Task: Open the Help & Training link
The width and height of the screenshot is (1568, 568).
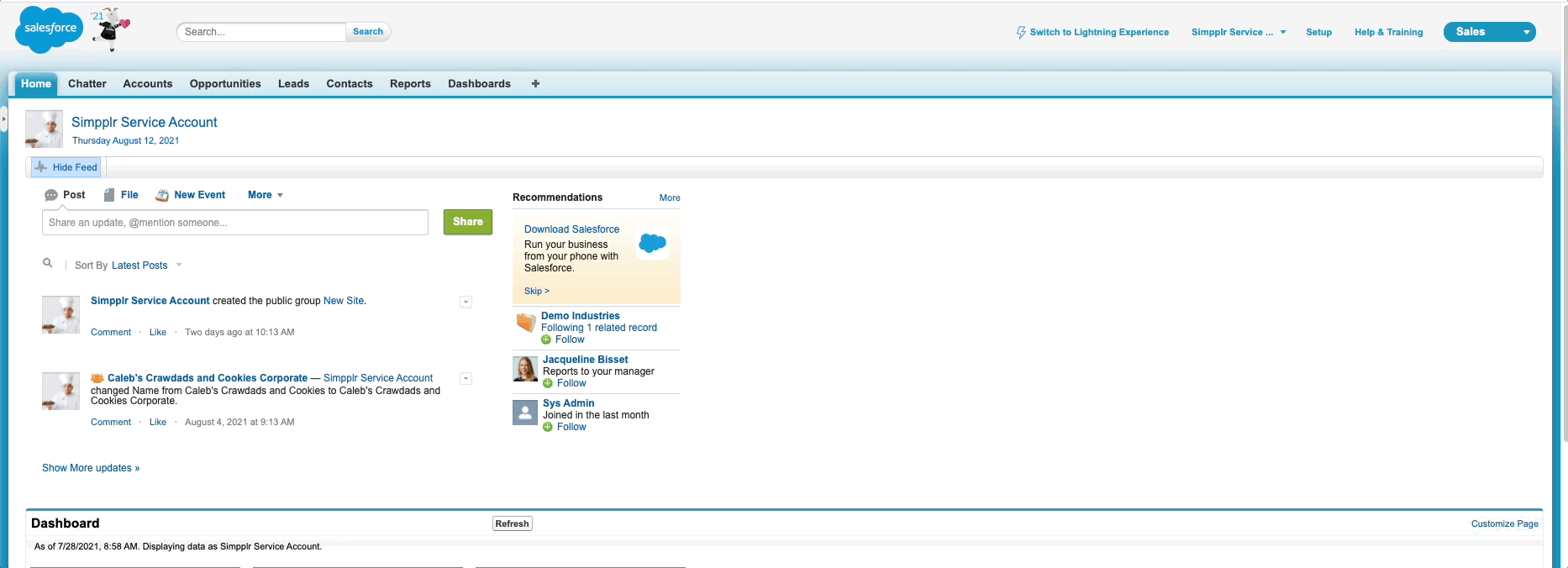Action: (x=1389, y=32)
